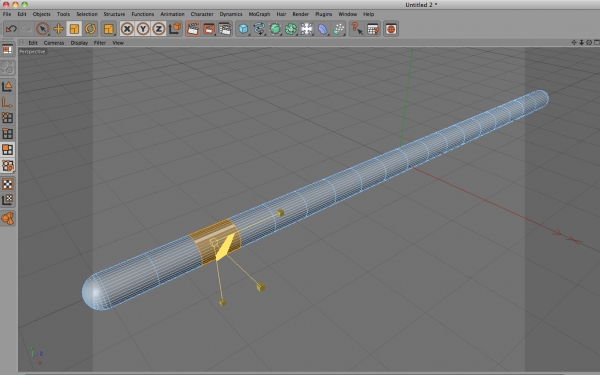Click the calendar with question mark icon
The width and height of the screenshot is (600, 375).
tap(373, 29)
